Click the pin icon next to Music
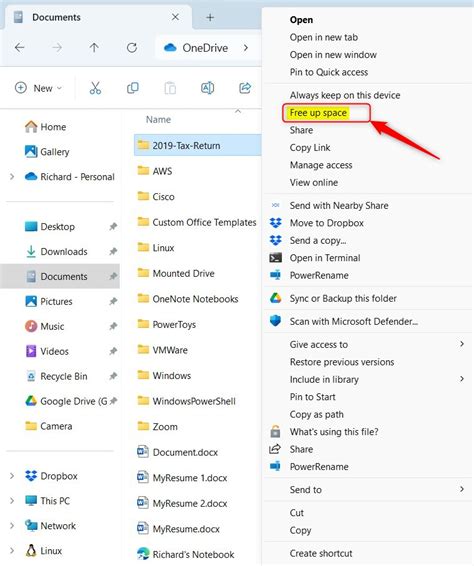The image size is (474, 566). [113, 326]
